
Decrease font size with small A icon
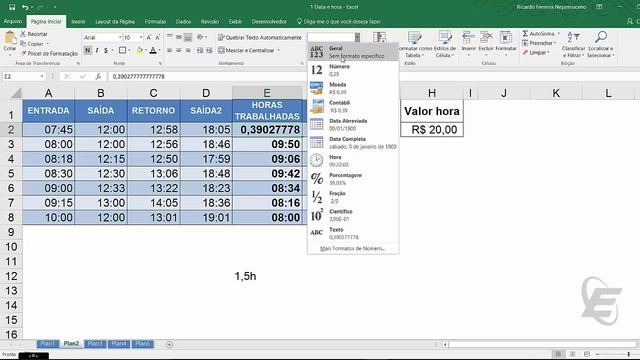158,37
